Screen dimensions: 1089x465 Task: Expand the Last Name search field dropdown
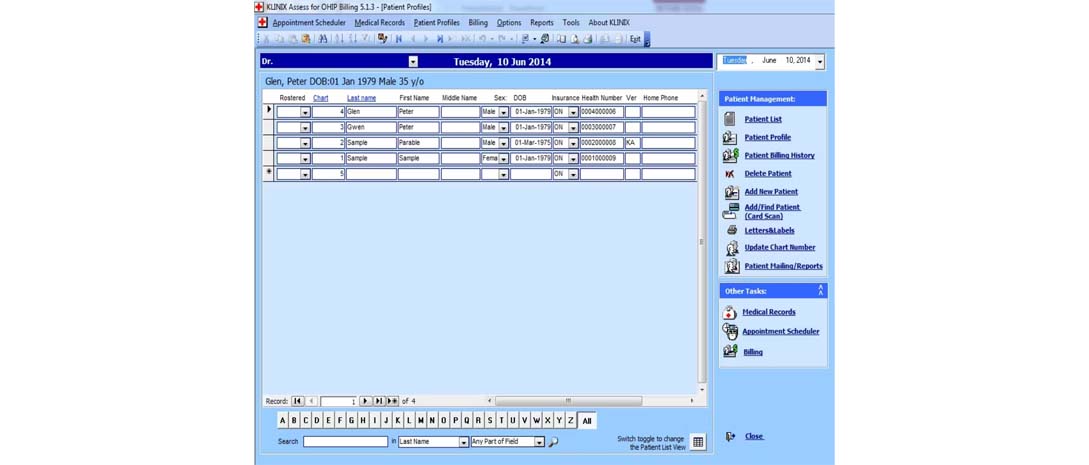point(463,442)
